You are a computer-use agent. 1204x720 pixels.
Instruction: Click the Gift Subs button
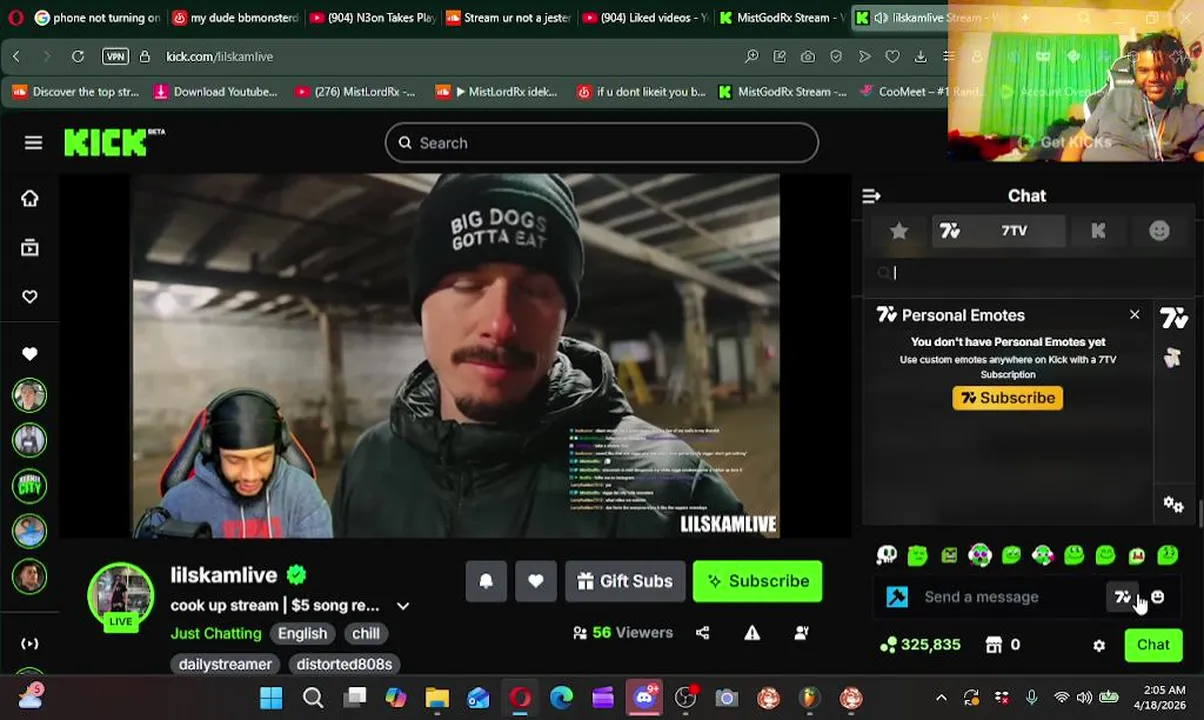(x=625, y=581)
